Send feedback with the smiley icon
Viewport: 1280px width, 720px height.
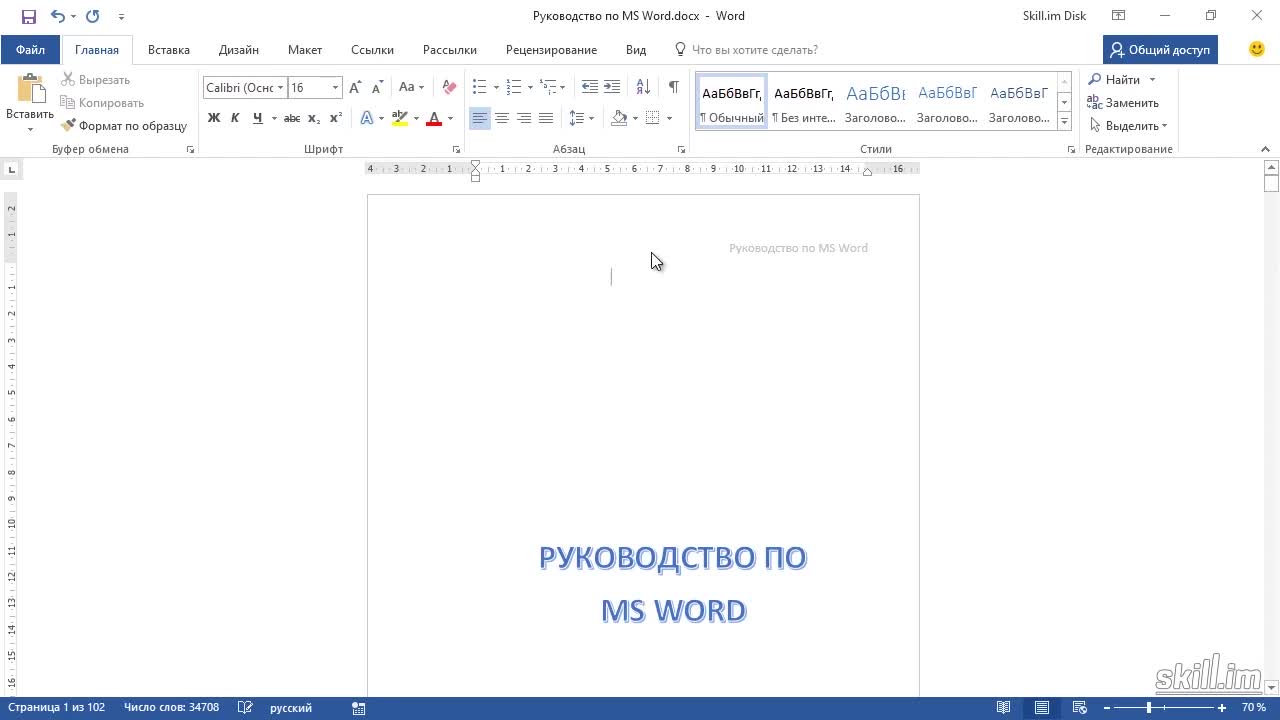pos(1257,49)
